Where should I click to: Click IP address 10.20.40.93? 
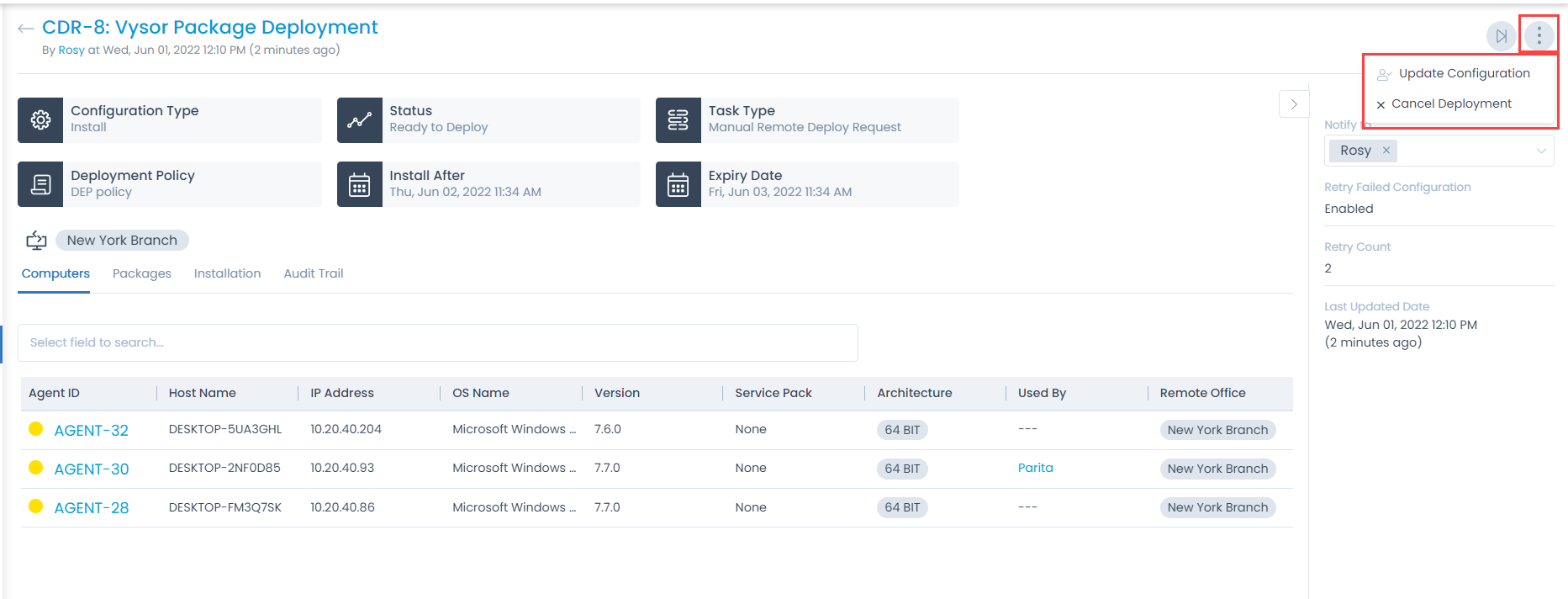coord(342,468)
